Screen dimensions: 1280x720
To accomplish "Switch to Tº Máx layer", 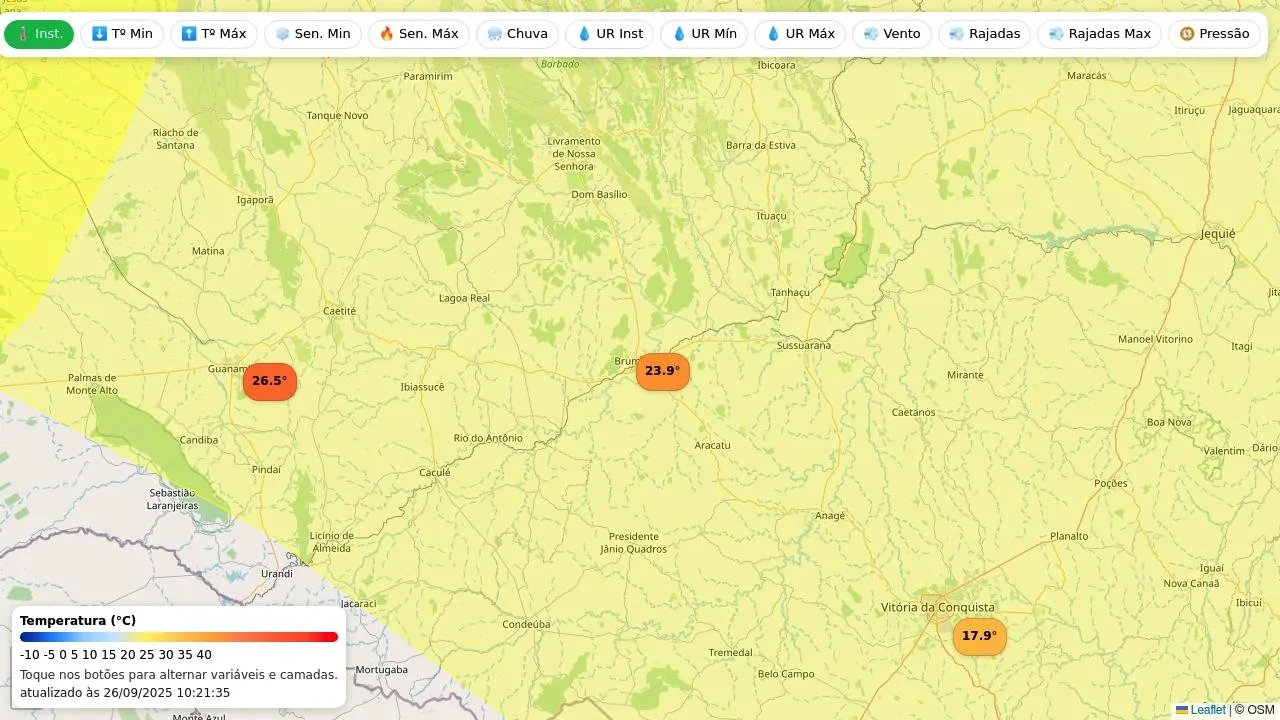I will tap(213, 34).
